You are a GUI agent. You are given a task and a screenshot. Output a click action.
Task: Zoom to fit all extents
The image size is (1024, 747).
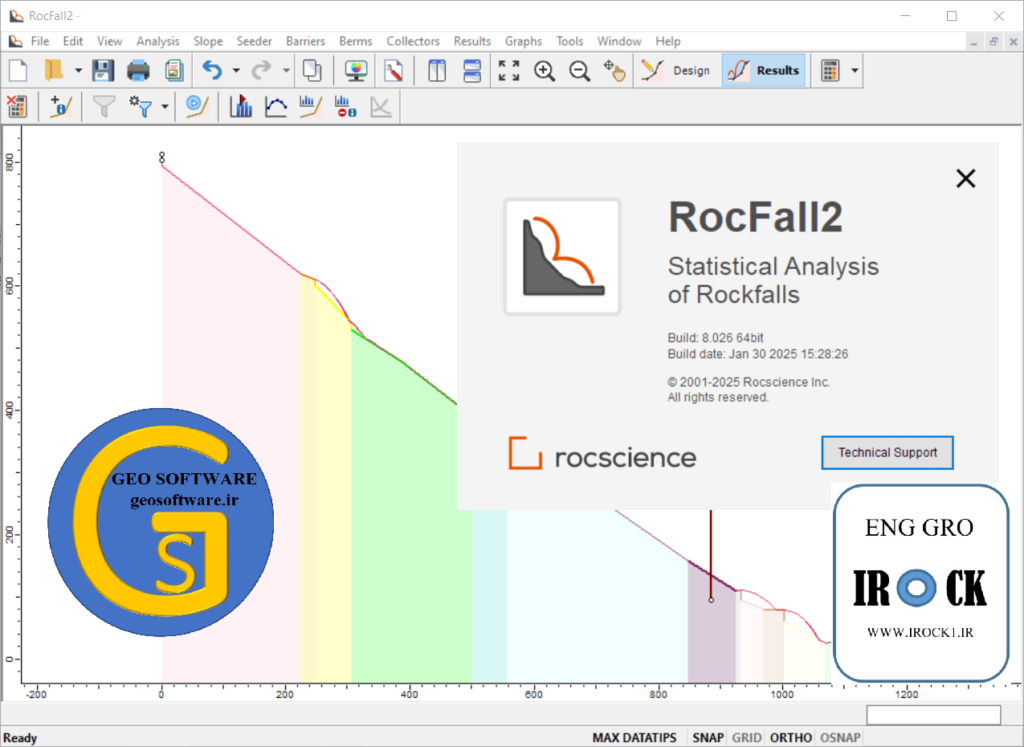tap(509, 70)
